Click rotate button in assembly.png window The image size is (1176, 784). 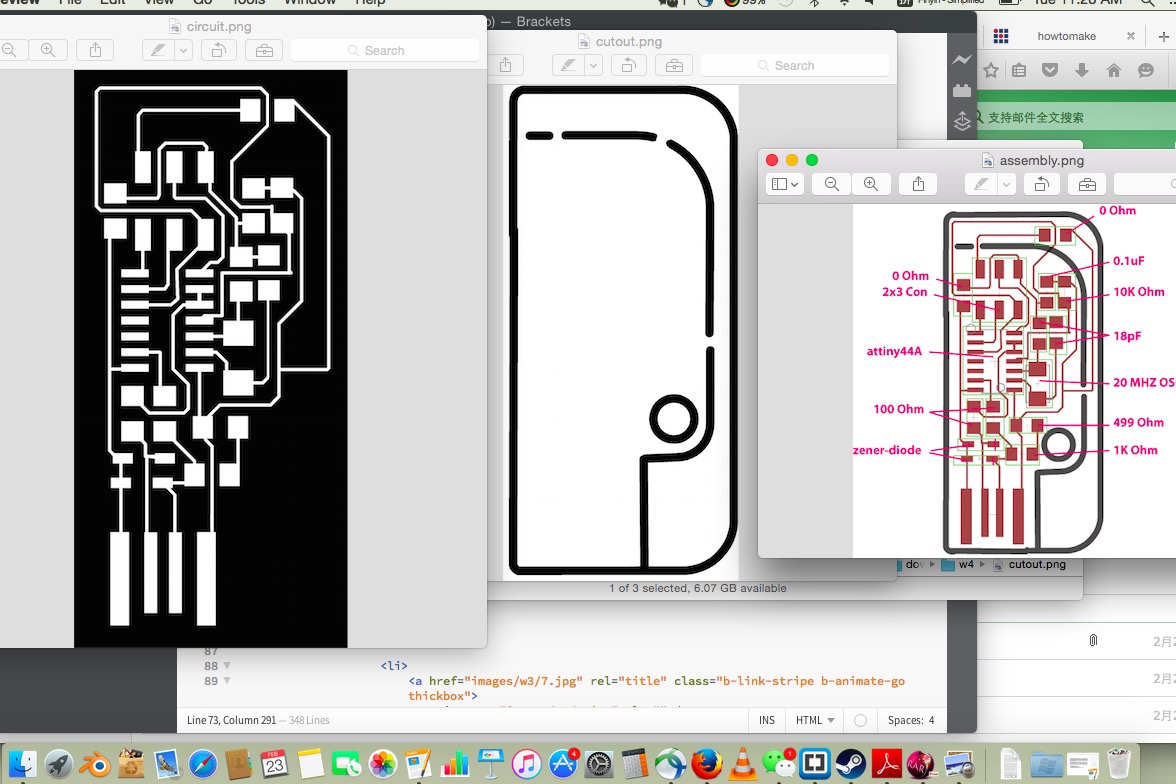1042,184
